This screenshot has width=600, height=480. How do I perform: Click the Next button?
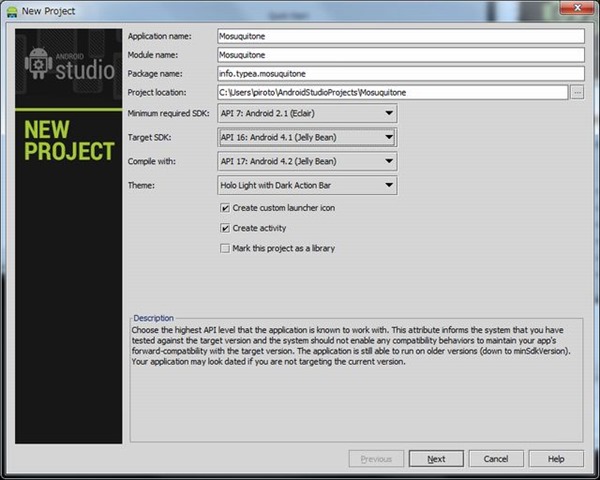435,459
